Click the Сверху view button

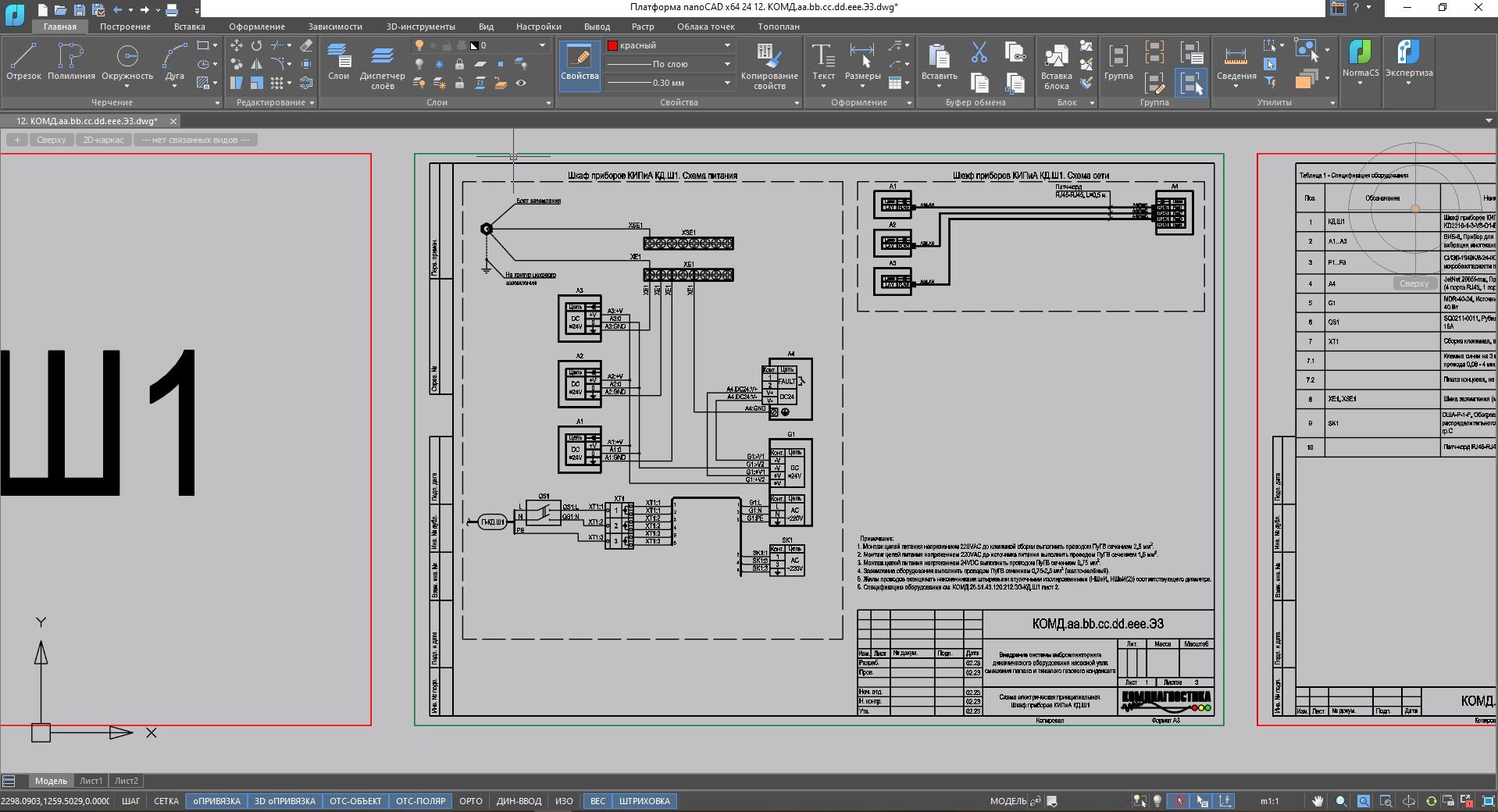click(52, 140)
